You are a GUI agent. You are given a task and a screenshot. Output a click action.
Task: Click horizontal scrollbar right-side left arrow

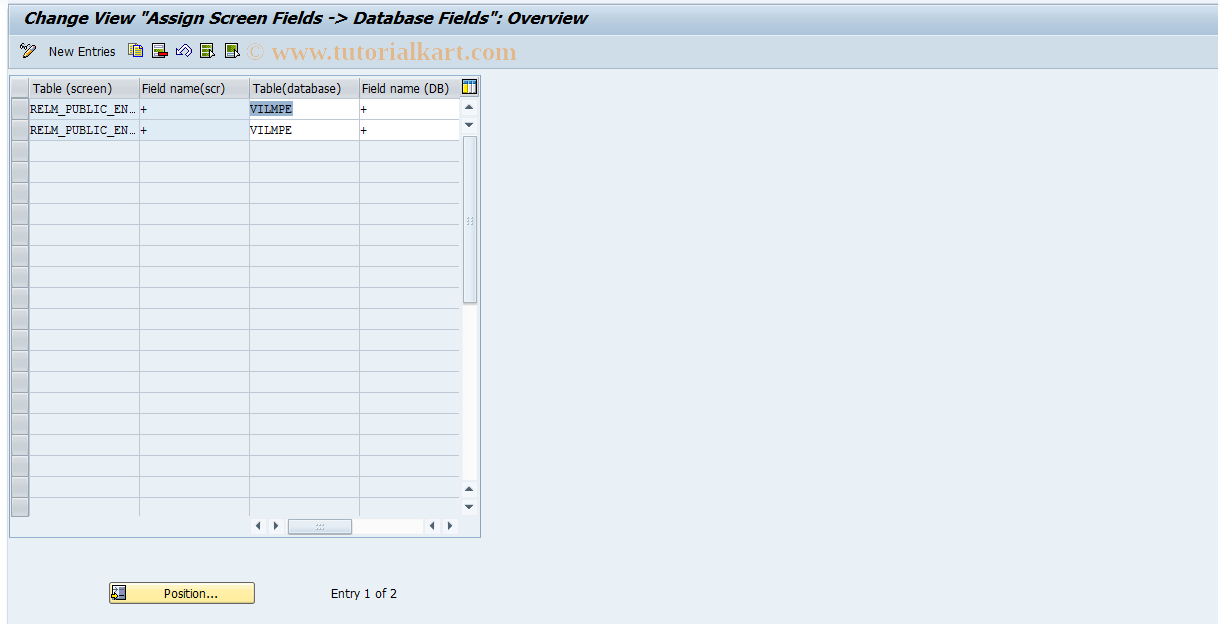click(432, 526)
